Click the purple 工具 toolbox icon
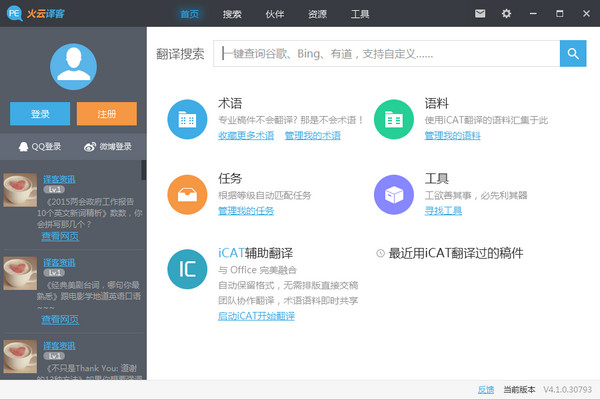This screenshot has width=600, height=400. click(394, 194)
